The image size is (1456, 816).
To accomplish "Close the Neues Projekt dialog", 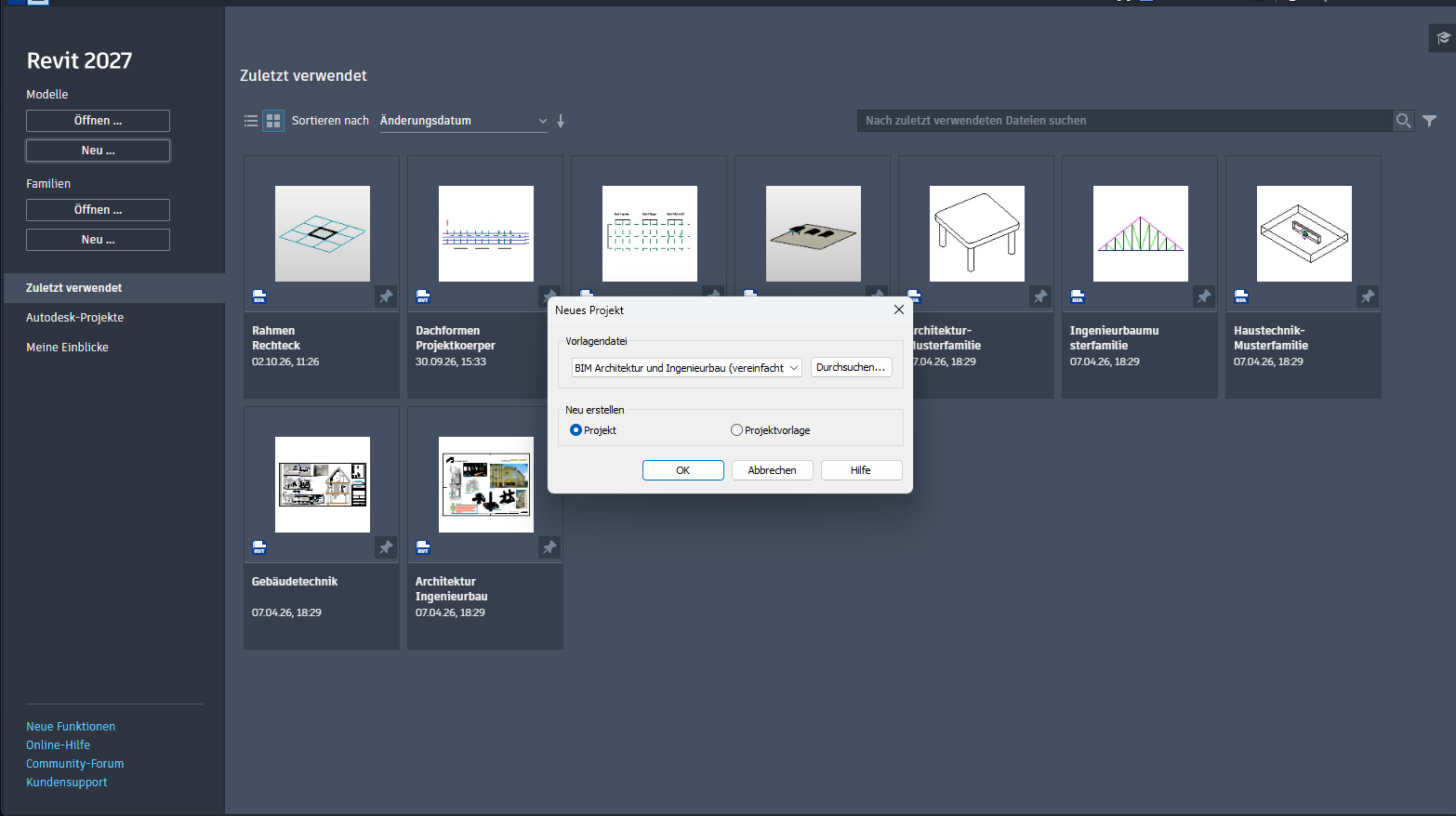I will pos(899,309).
